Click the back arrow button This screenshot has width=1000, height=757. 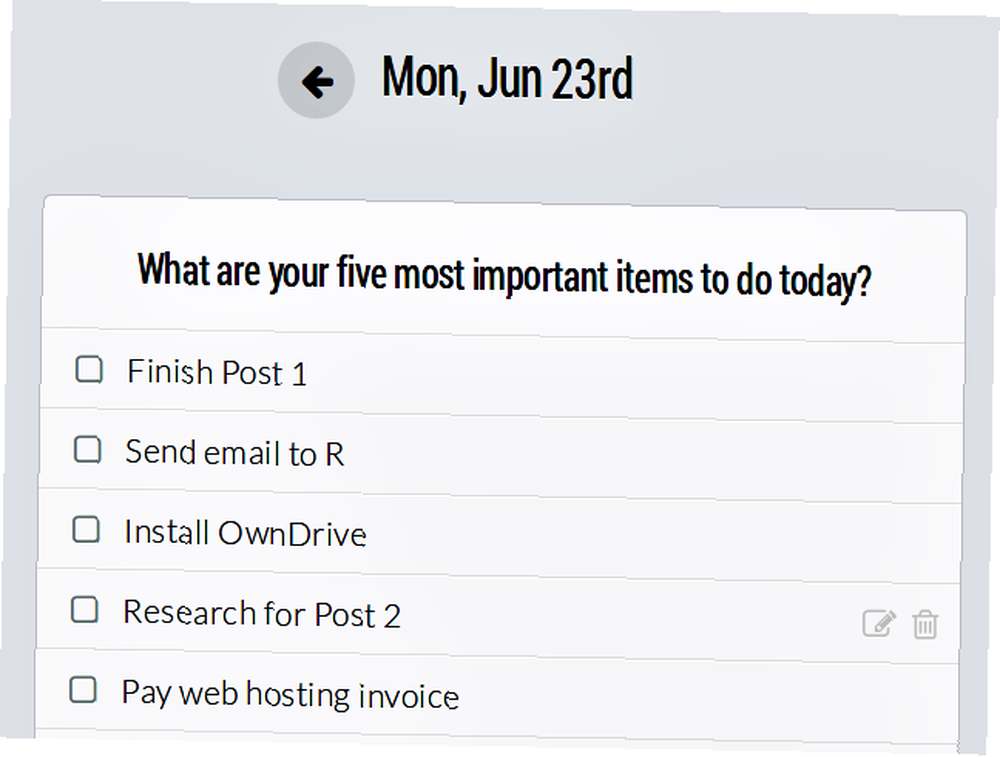[x=316, y=80]
